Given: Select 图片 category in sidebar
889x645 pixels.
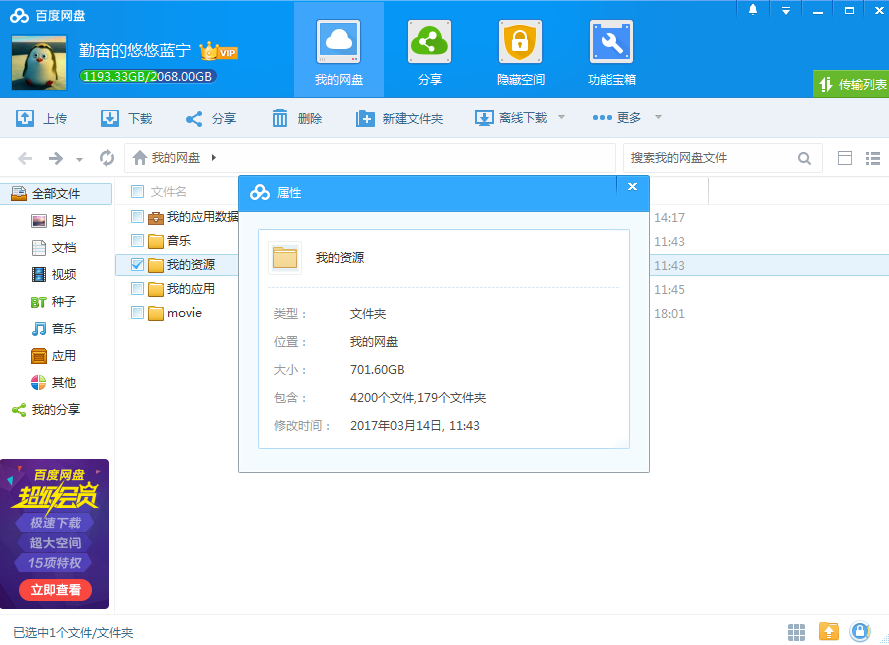Looking at the screenshot, I should coord(54,220).
